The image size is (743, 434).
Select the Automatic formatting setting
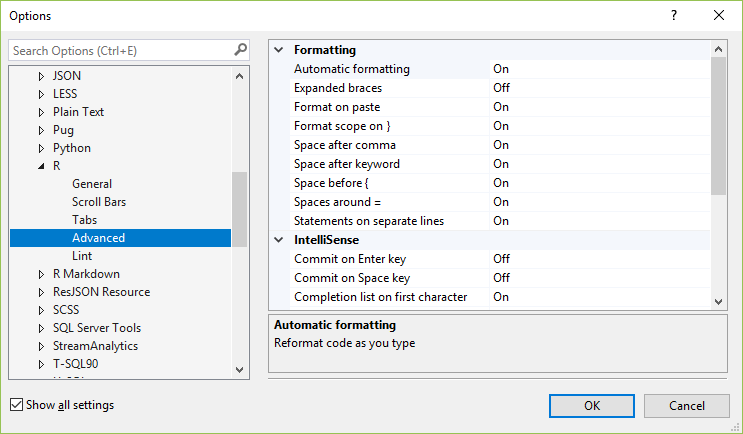coord(352,69)
